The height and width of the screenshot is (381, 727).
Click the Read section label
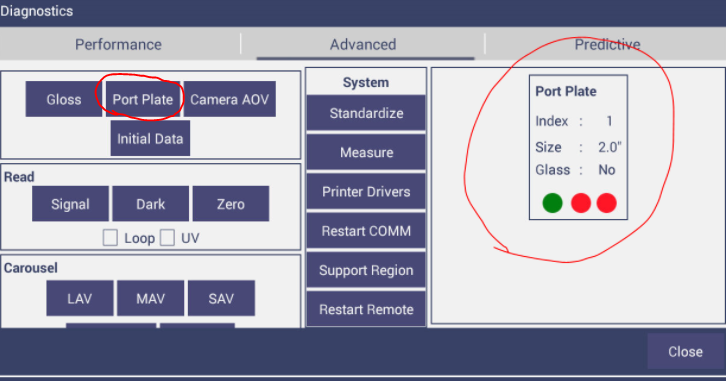(x=19, y=177)
